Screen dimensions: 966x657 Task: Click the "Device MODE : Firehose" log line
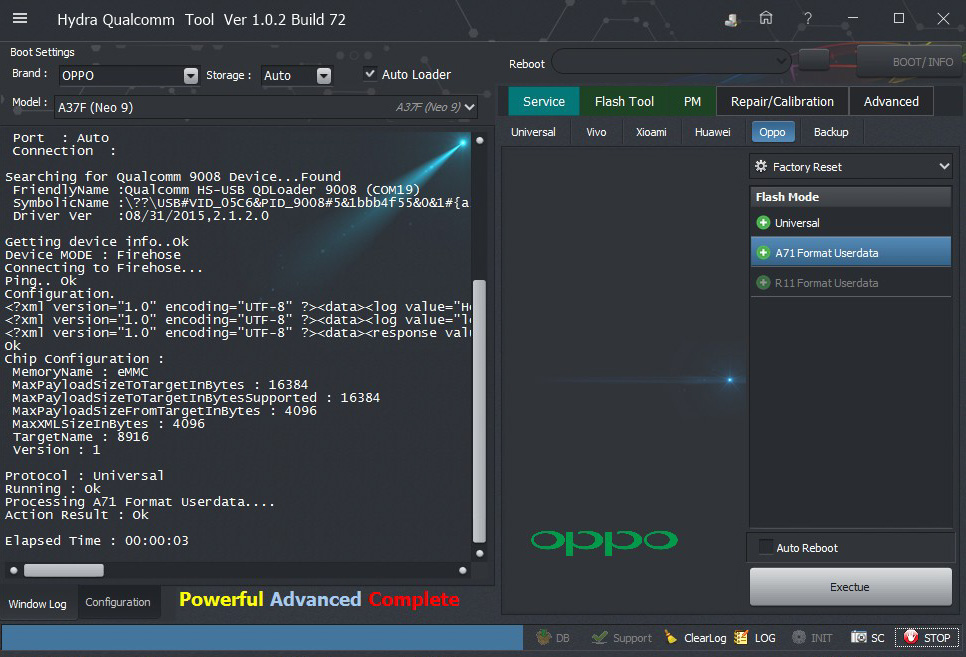(x=93, y=255)
